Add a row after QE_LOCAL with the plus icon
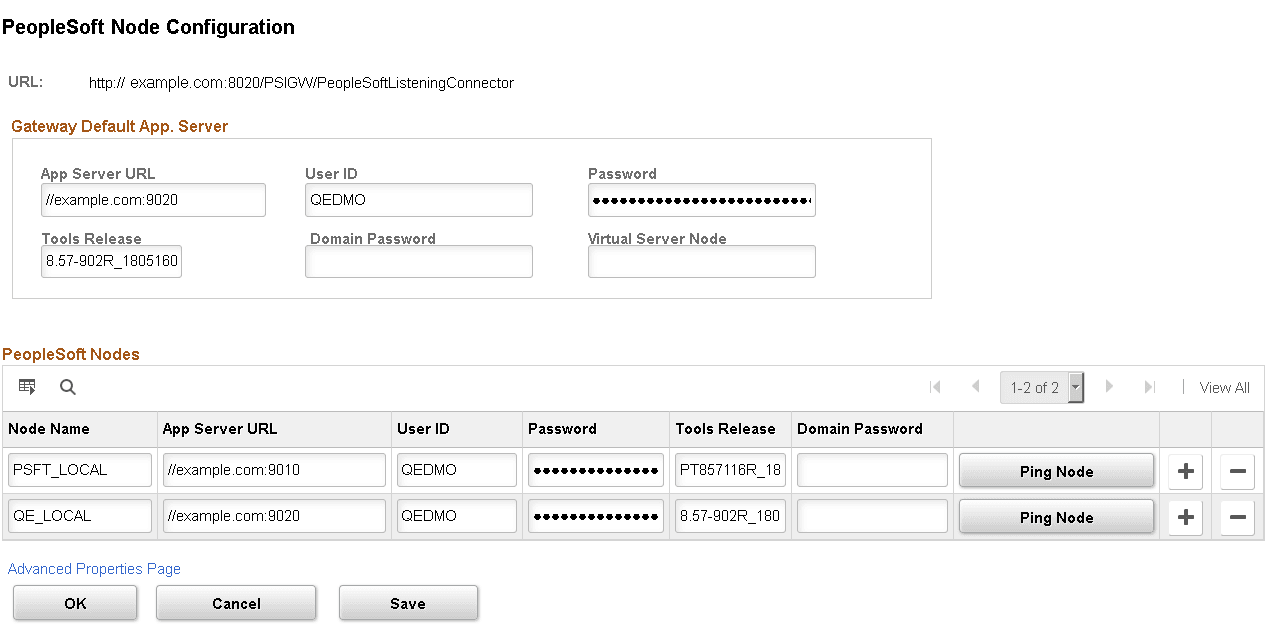This screenshot has width=1279, height=643. click(x=1185, y=517)
